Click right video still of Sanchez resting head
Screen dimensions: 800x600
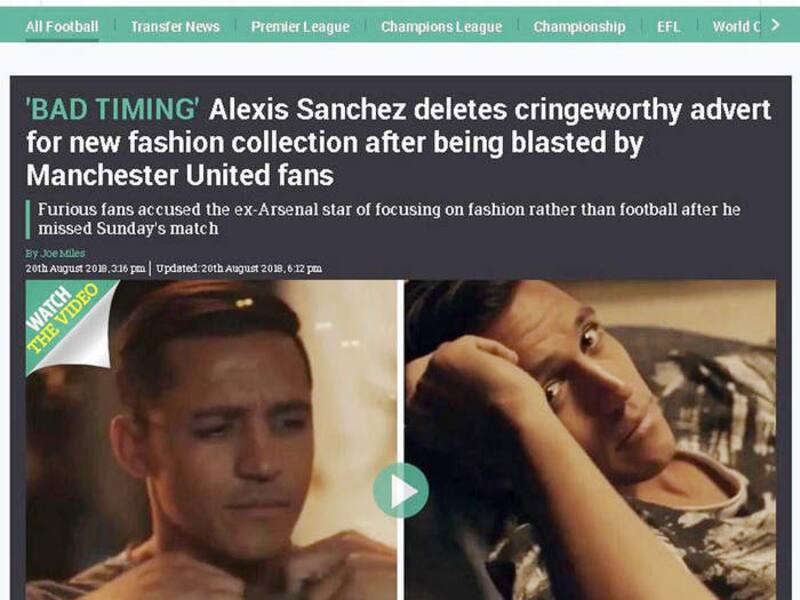tap(590, 440)
